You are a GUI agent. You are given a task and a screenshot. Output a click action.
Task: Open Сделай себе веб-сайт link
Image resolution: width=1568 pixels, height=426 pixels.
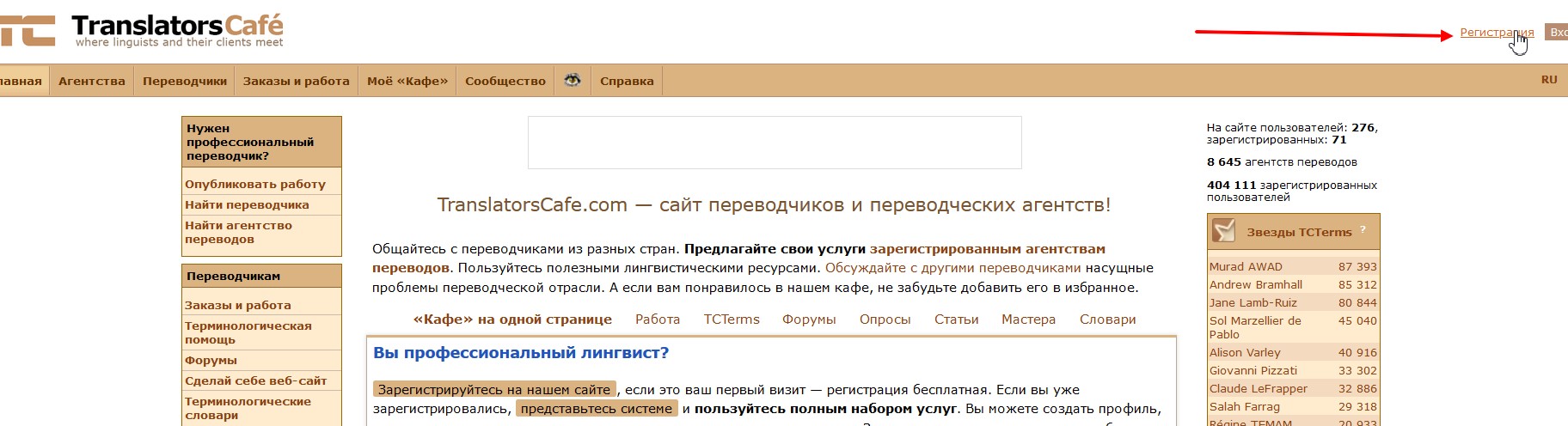(x=256, y=380)
